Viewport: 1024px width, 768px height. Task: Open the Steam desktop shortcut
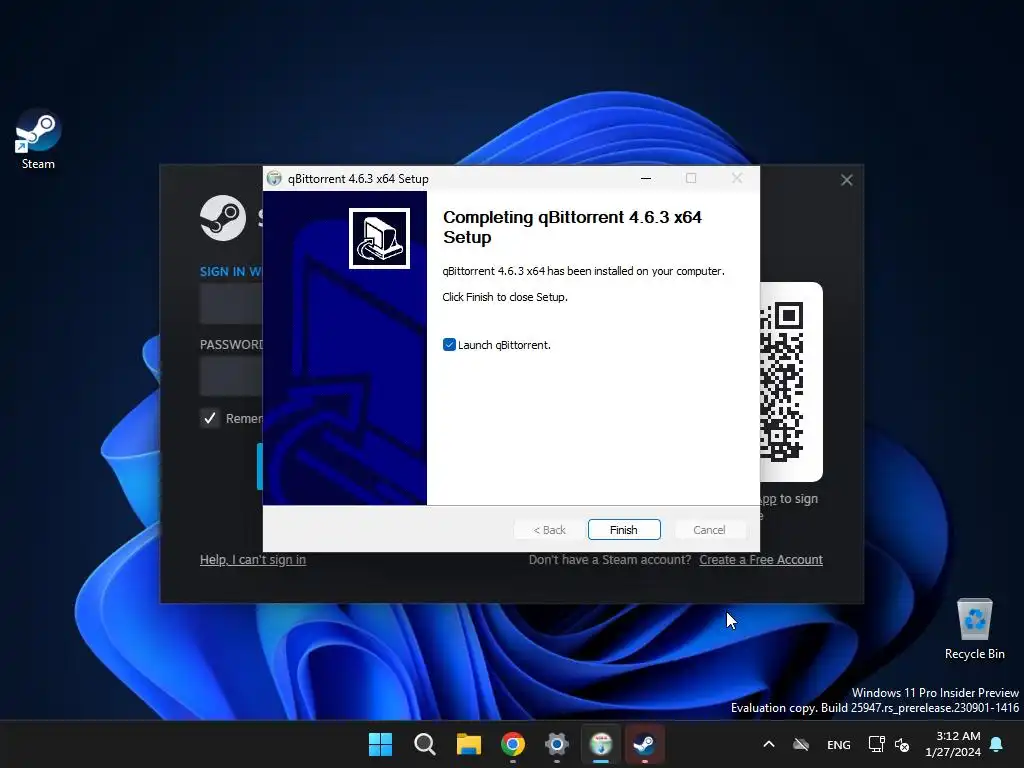click(x=38, y=140)
